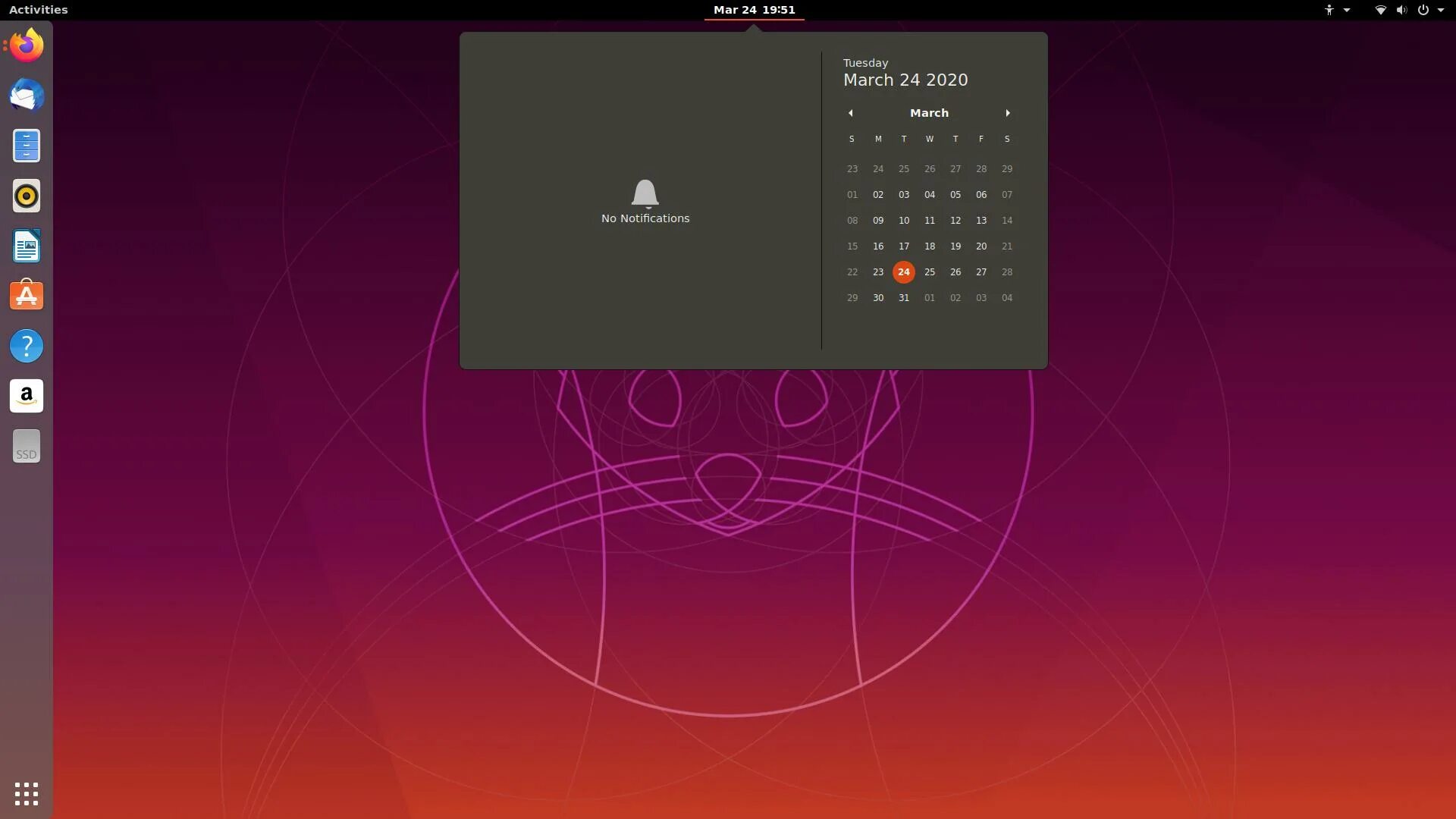
Task: Go to next month in calendar
Action: coord(1008,113)
